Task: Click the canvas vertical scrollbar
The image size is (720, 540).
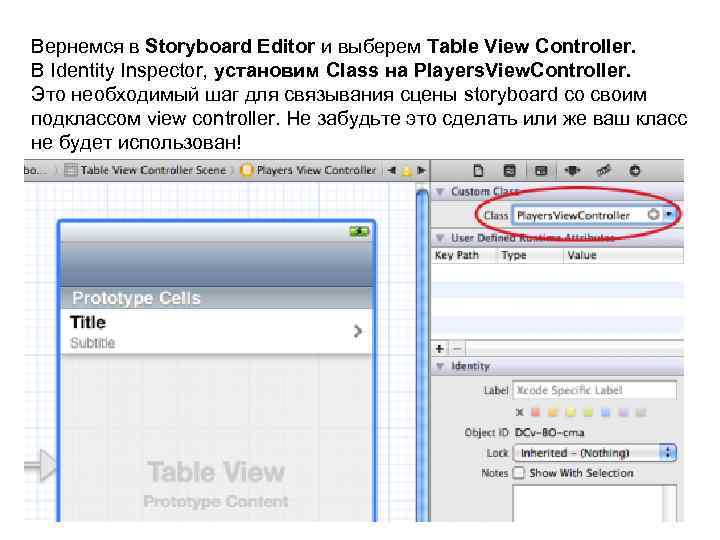Action: tap(422, 354)
